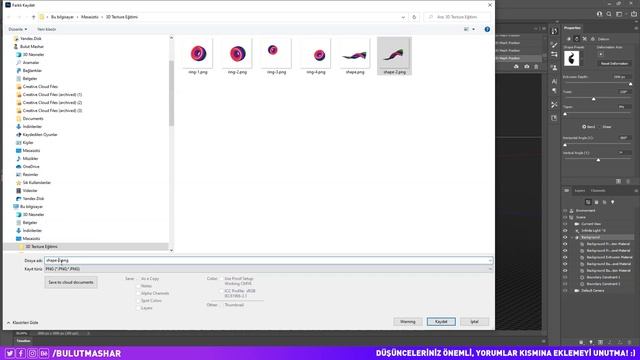Open the adjustments sliders icon in side strip
Screen dimensions: 640x360
[x=554, y=54]
